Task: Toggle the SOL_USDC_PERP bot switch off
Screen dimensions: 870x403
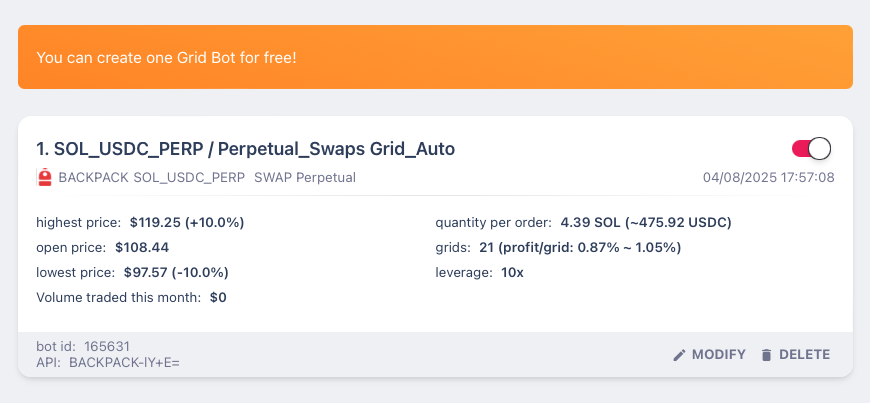Action: [811, 149]
